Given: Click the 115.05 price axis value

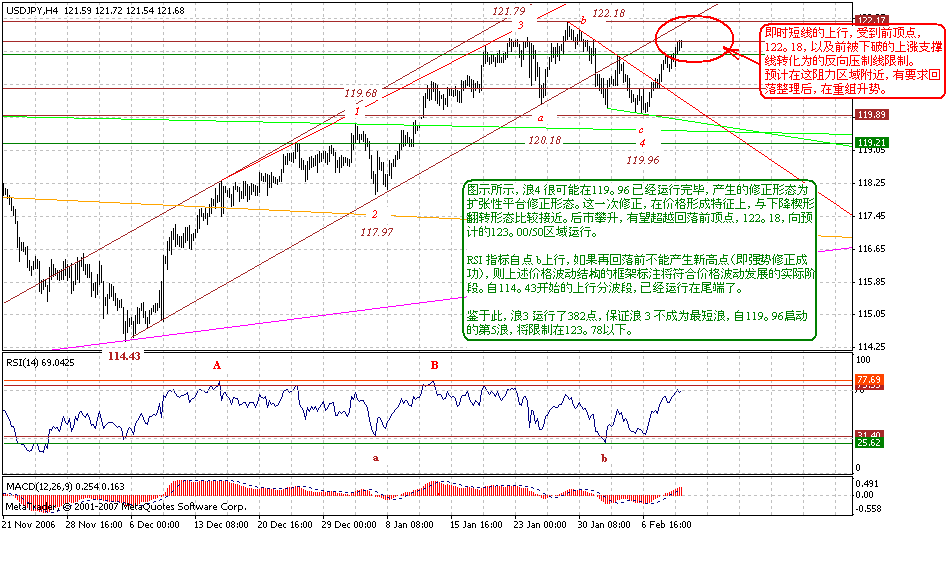Looking at the screenshot, I should coord(872,313).
